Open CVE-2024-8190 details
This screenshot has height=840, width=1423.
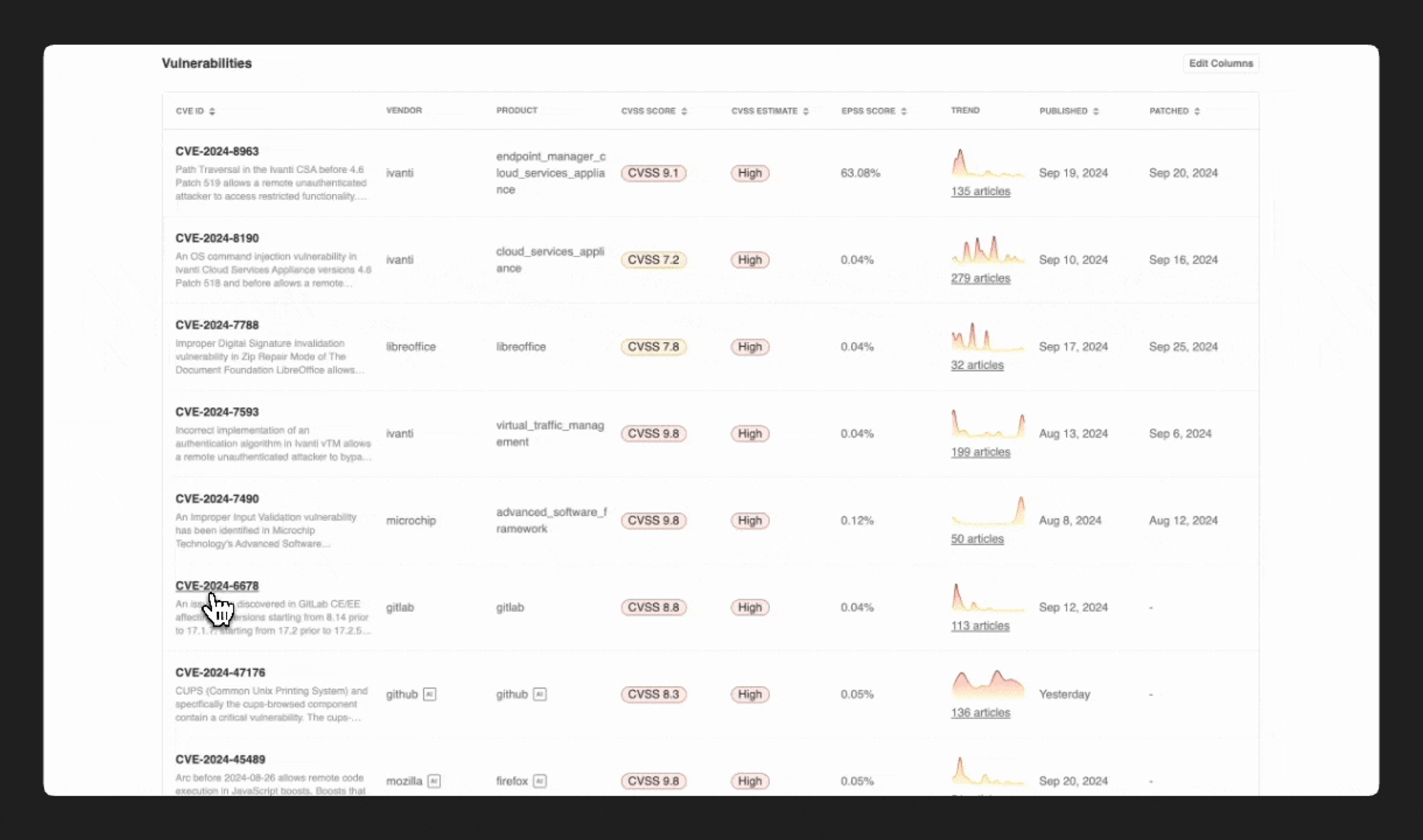tap(217, 238)
